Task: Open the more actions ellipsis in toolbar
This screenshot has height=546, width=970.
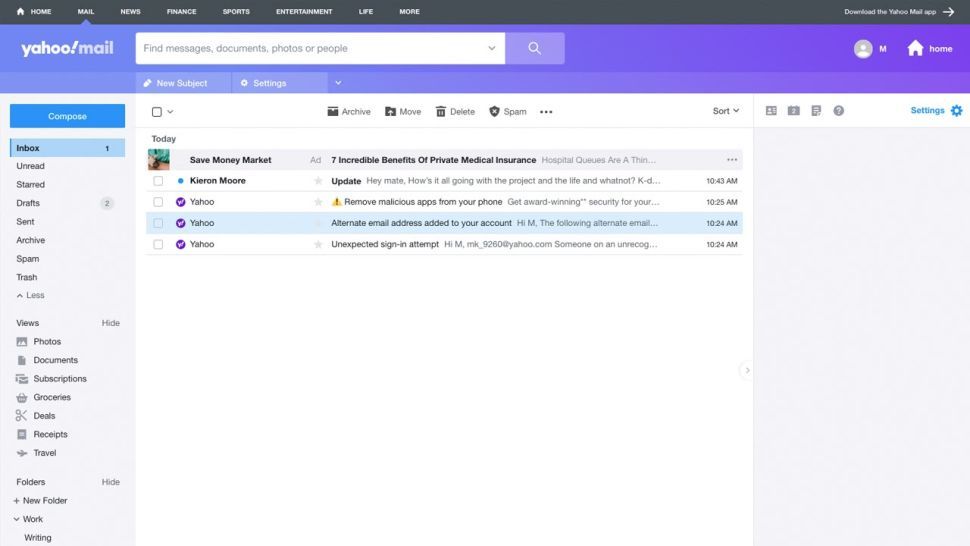Action: click(x=546, y=112)
